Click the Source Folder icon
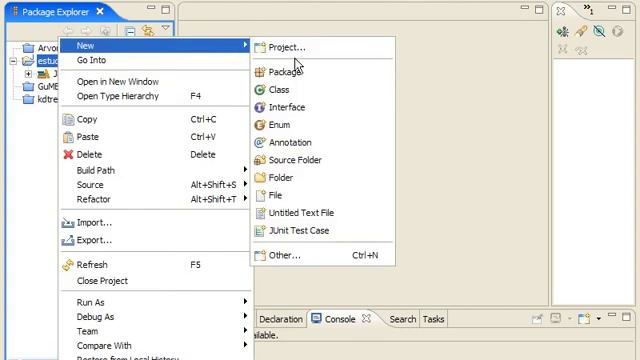This screenshot has height=360, width=640. [x=260, y=160]
